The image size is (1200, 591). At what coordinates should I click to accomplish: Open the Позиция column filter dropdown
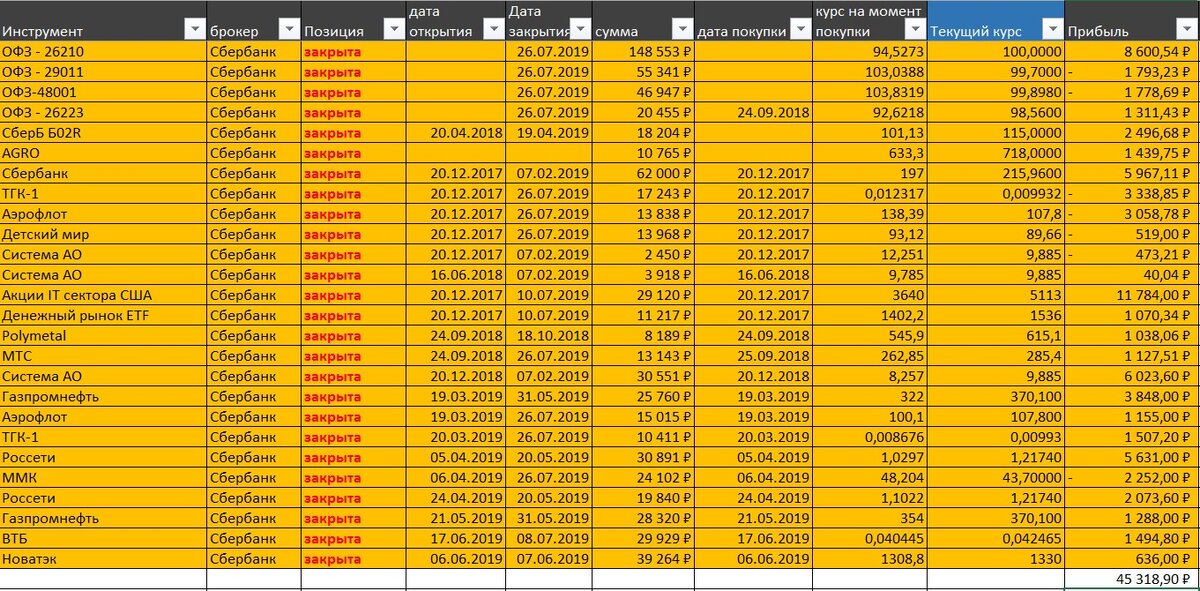point(394,30)
